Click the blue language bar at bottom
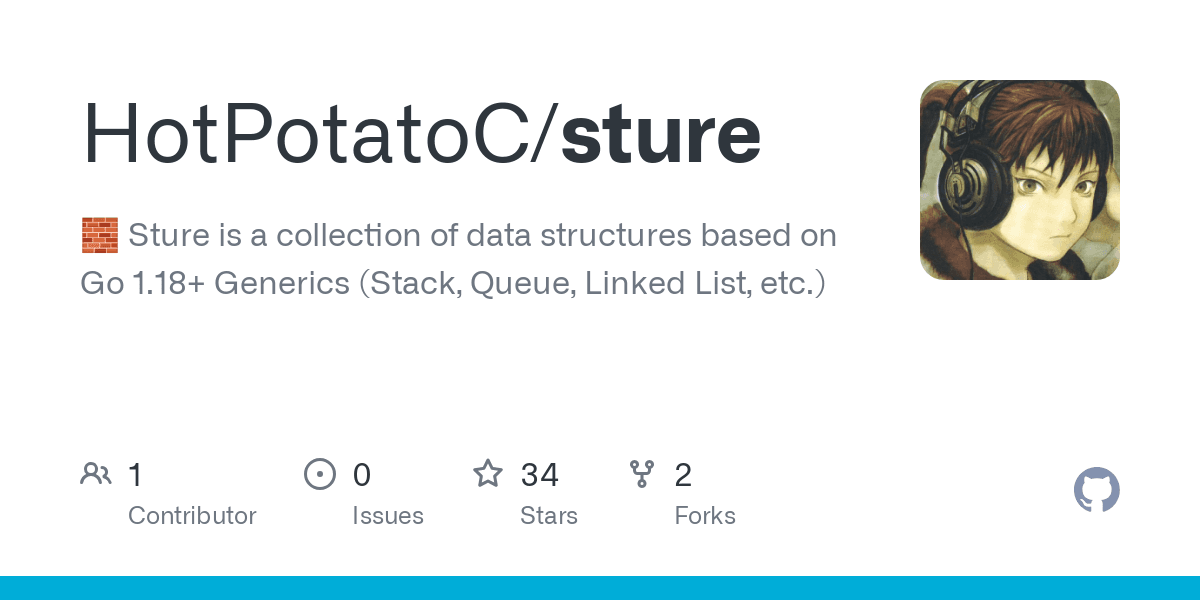The image size is (1200, 600). 600,588
